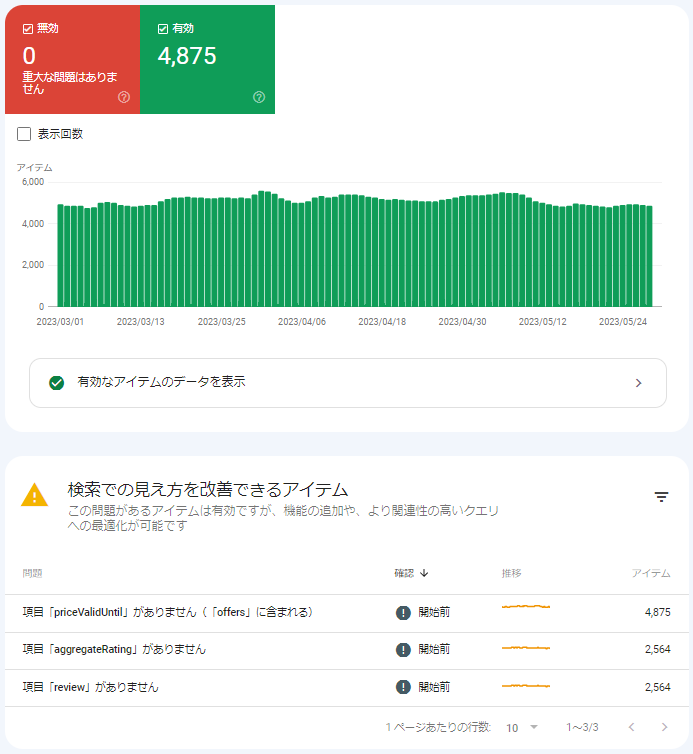This screenshot has height=754, width=693.
Task: Click the yellow warning triangle icon
Action: (x=35, y=495)
